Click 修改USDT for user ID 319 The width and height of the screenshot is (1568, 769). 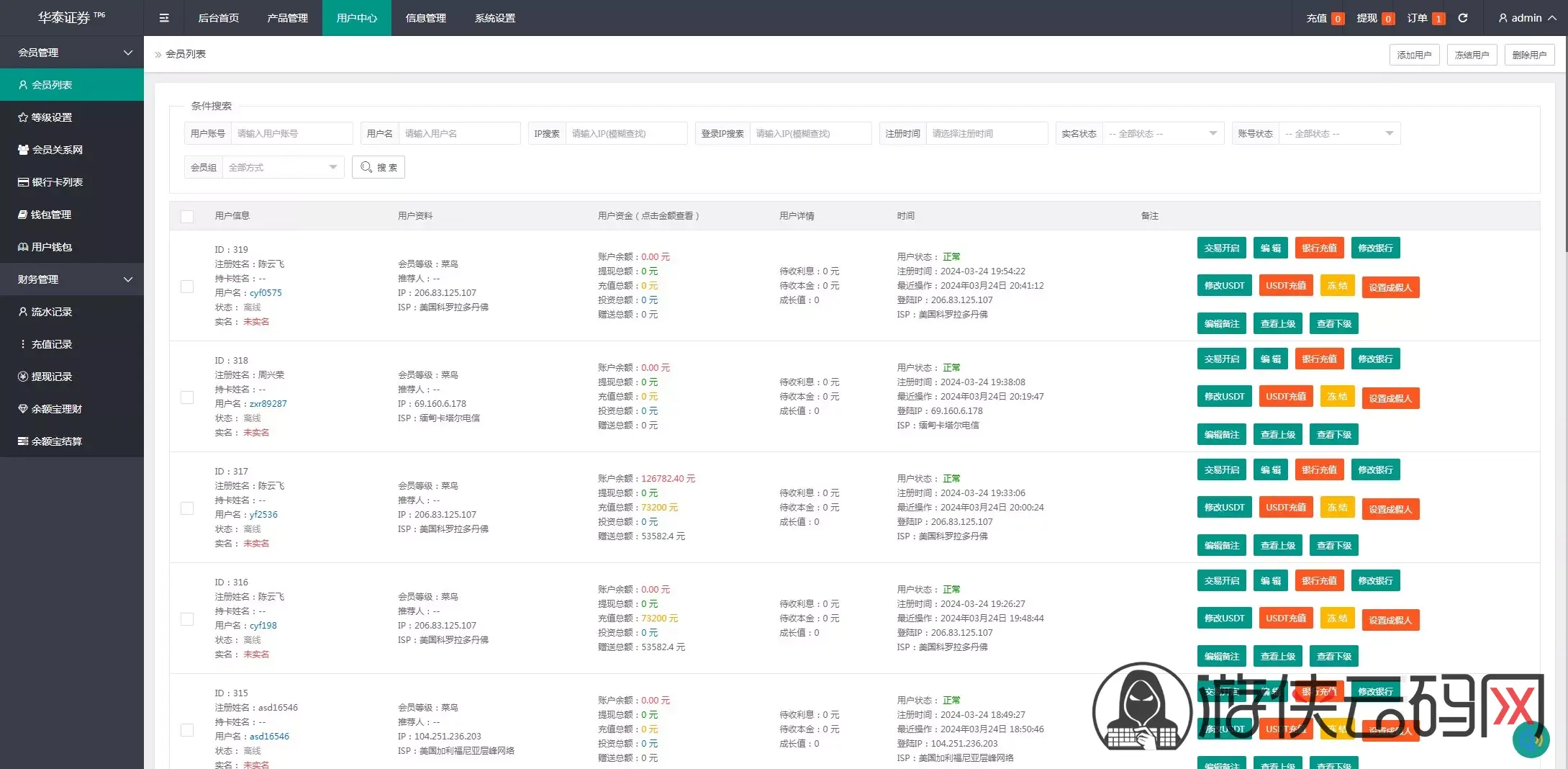coord(1225,285)
